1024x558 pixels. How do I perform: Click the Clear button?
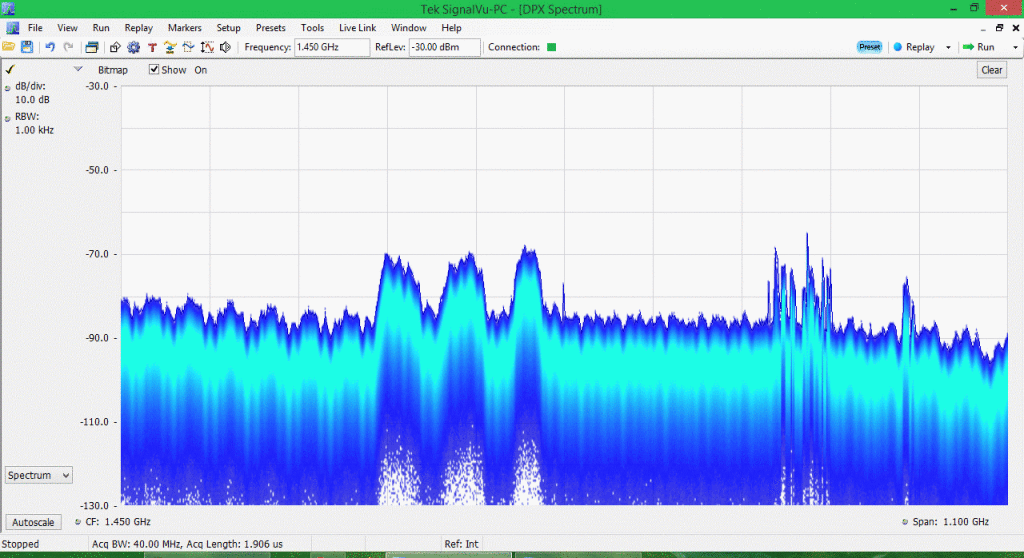pos(991,70)
